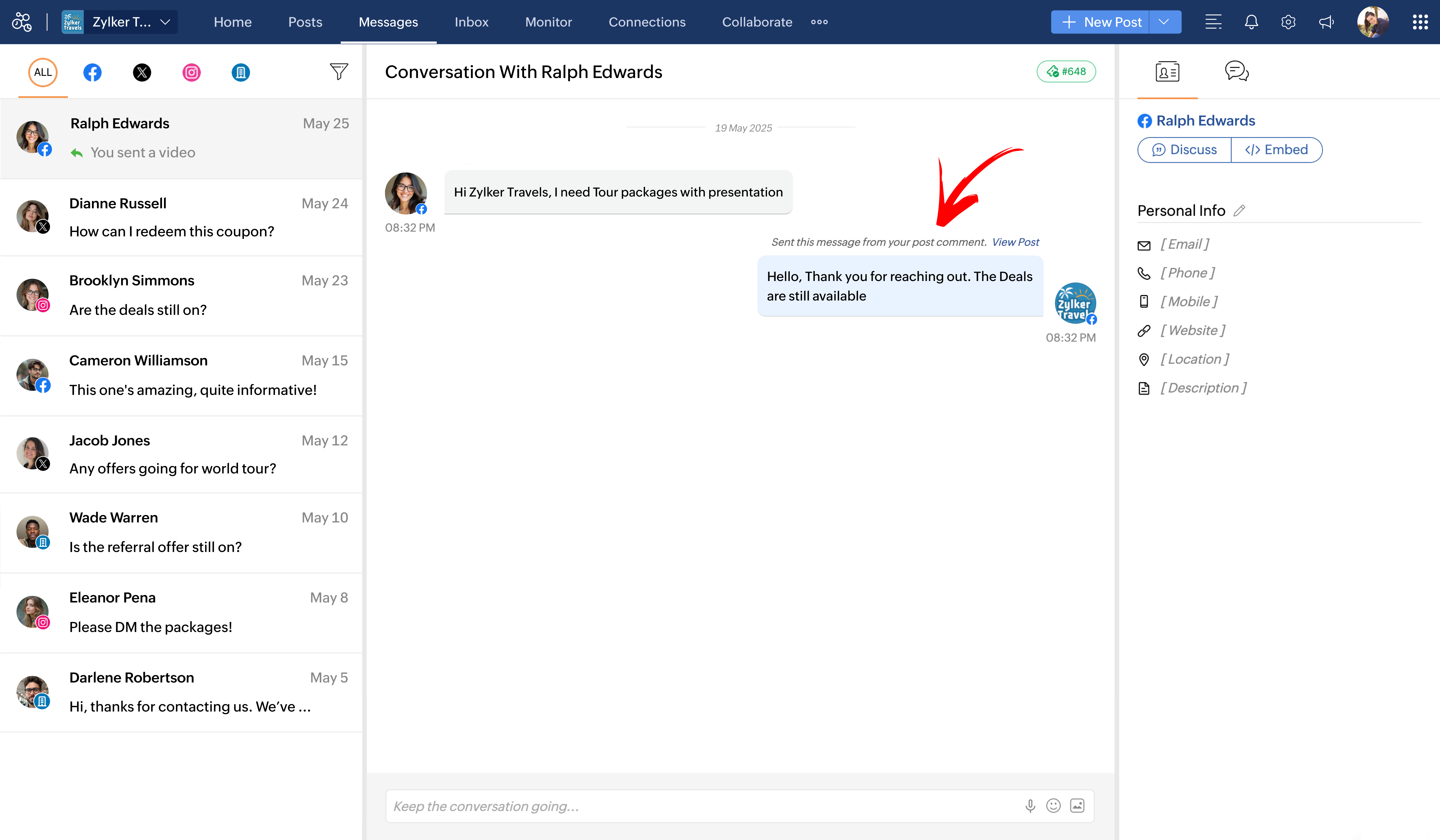Select the ALL channels filter
Viewport: 1440px width, 840px height.
point(43,72)
